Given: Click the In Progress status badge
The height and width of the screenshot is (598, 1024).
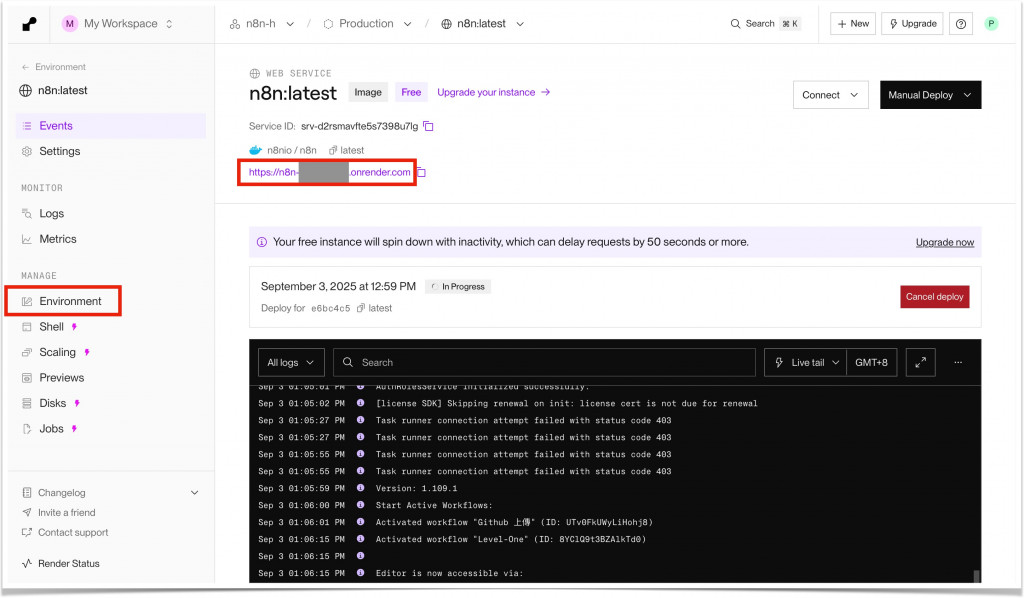Looking at the screenshot, I should click(458, 287).
